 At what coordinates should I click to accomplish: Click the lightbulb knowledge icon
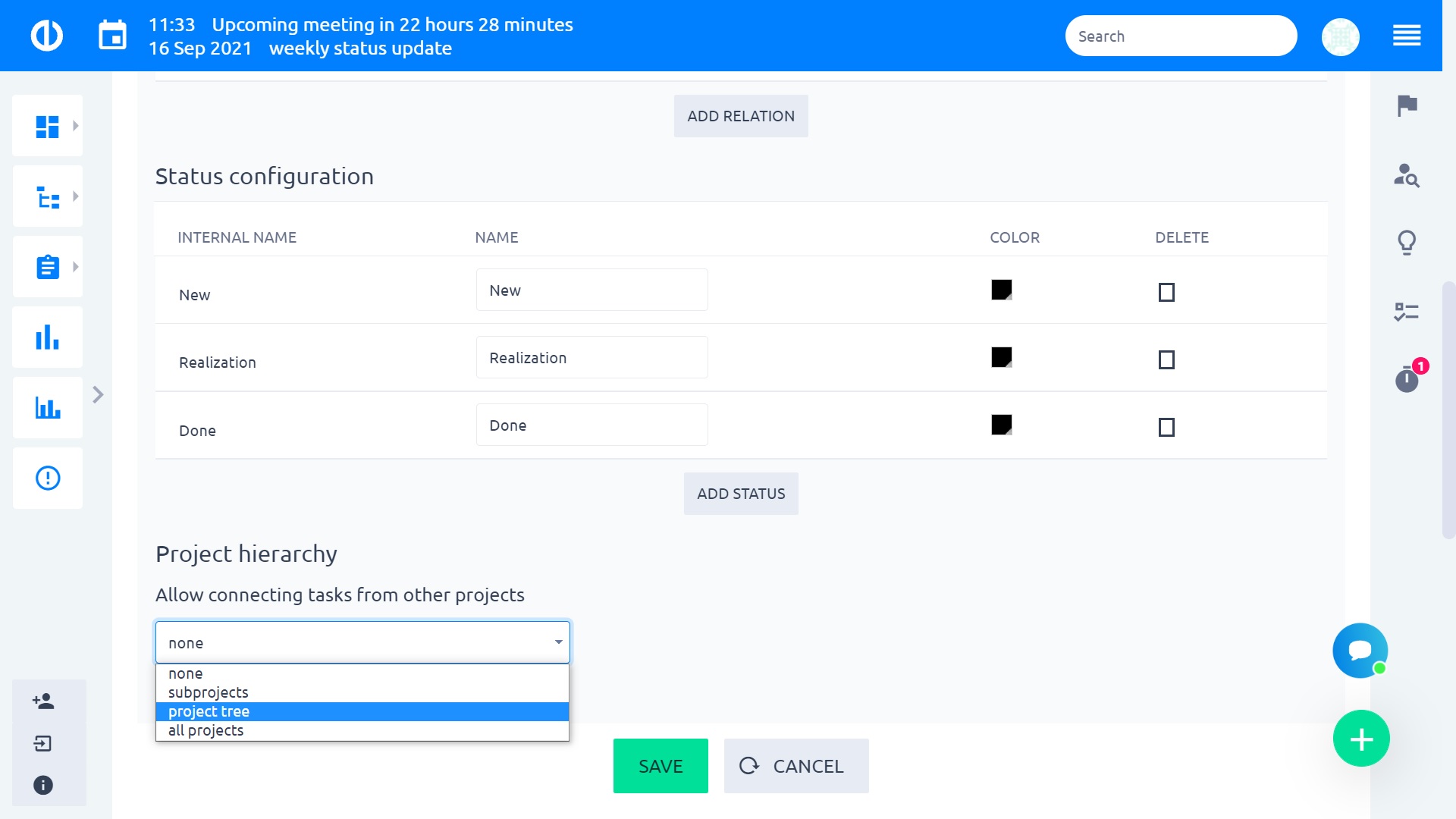(x=1407, y=243)
